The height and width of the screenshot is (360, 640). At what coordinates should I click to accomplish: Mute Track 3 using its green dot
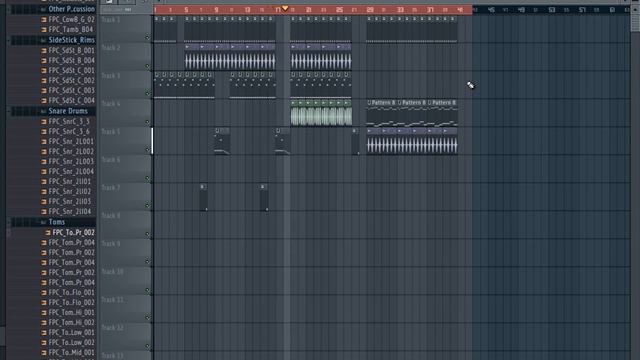(x=148, y=94)
